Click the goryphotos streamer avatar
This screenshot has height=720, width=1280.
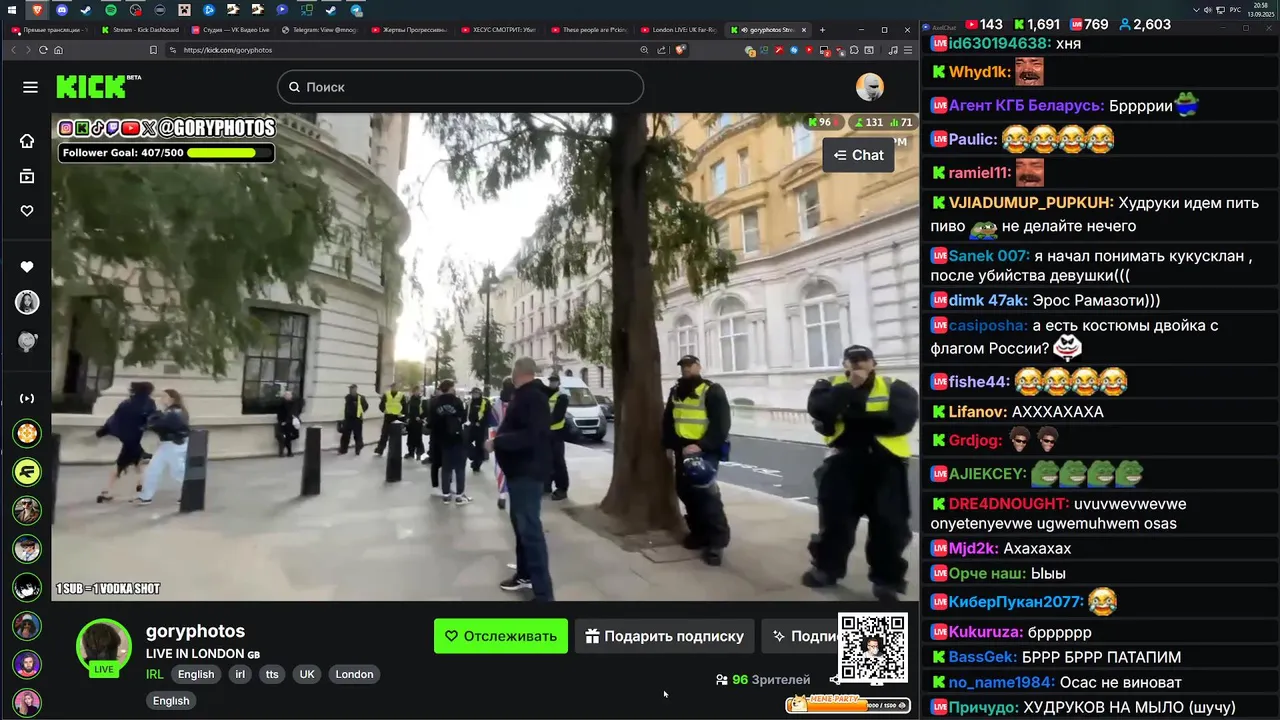pos(104,645)
